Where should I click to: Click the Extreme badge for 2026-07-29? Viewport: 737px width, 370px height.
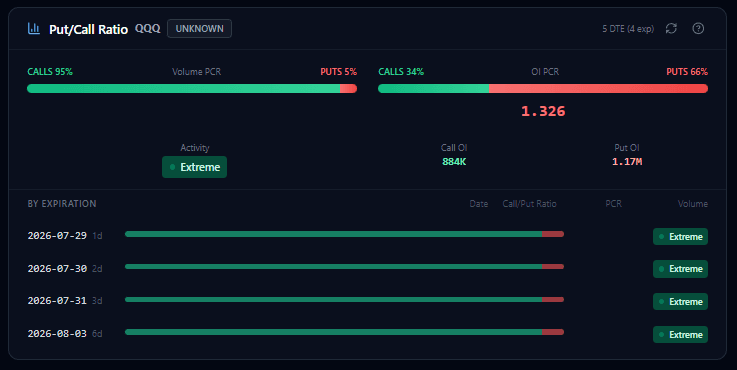point(680,236)
